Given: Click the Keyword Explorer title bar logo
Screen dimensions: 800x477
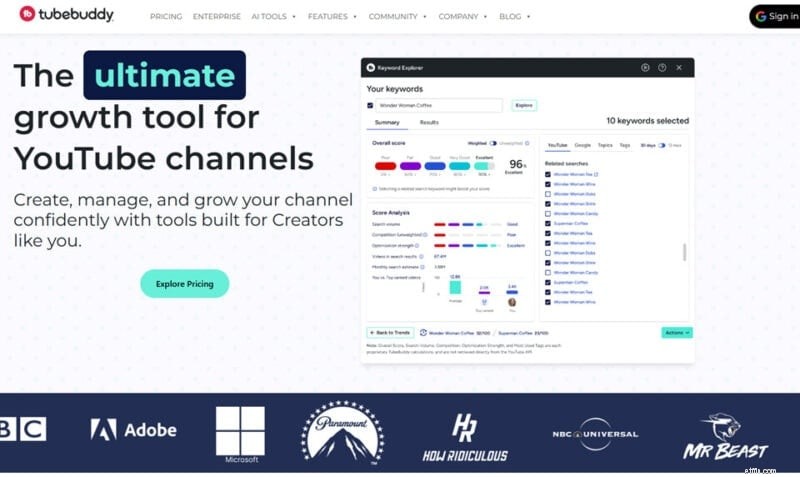Looking at the screenshot, I should tap(371, 67).
